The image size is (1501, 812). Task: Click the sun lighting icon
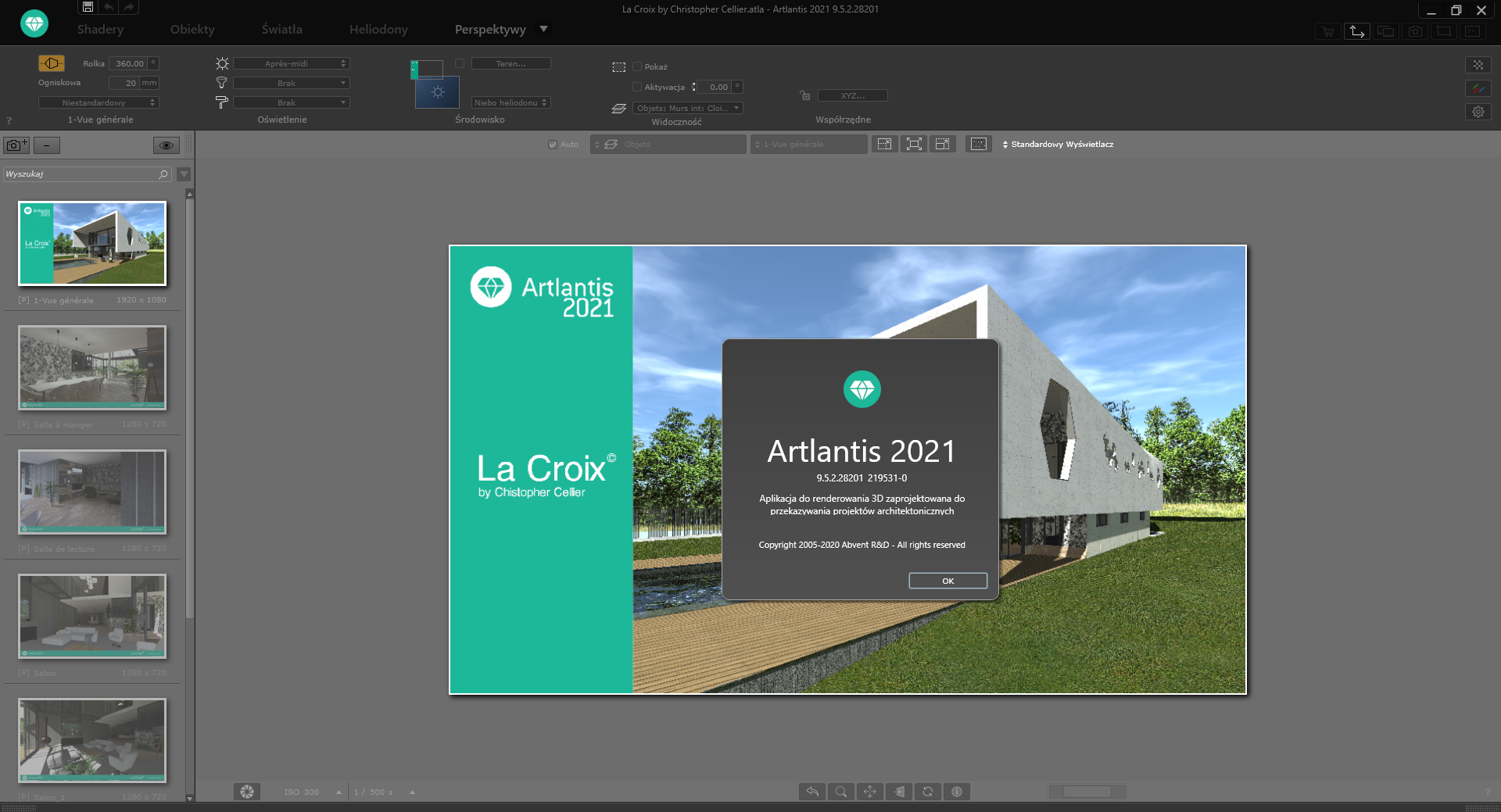222,63
